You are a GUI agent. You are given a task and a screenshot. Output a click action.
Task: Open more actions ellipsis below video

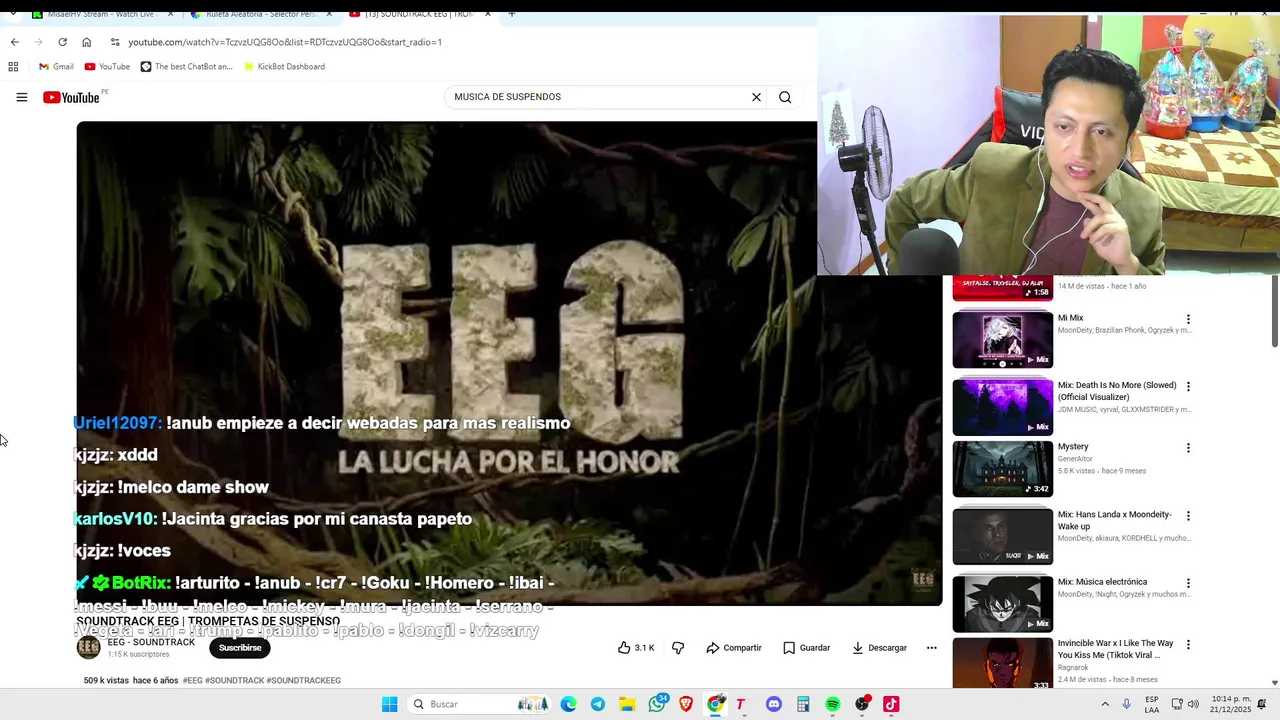[x=931, y=648]
